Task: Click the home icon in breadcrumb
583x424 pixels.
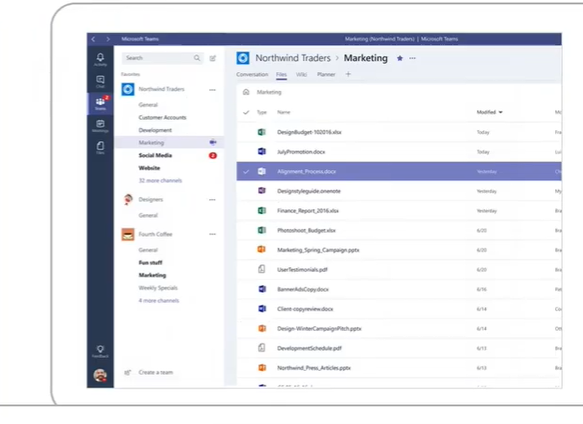Action: pos(246,92)
